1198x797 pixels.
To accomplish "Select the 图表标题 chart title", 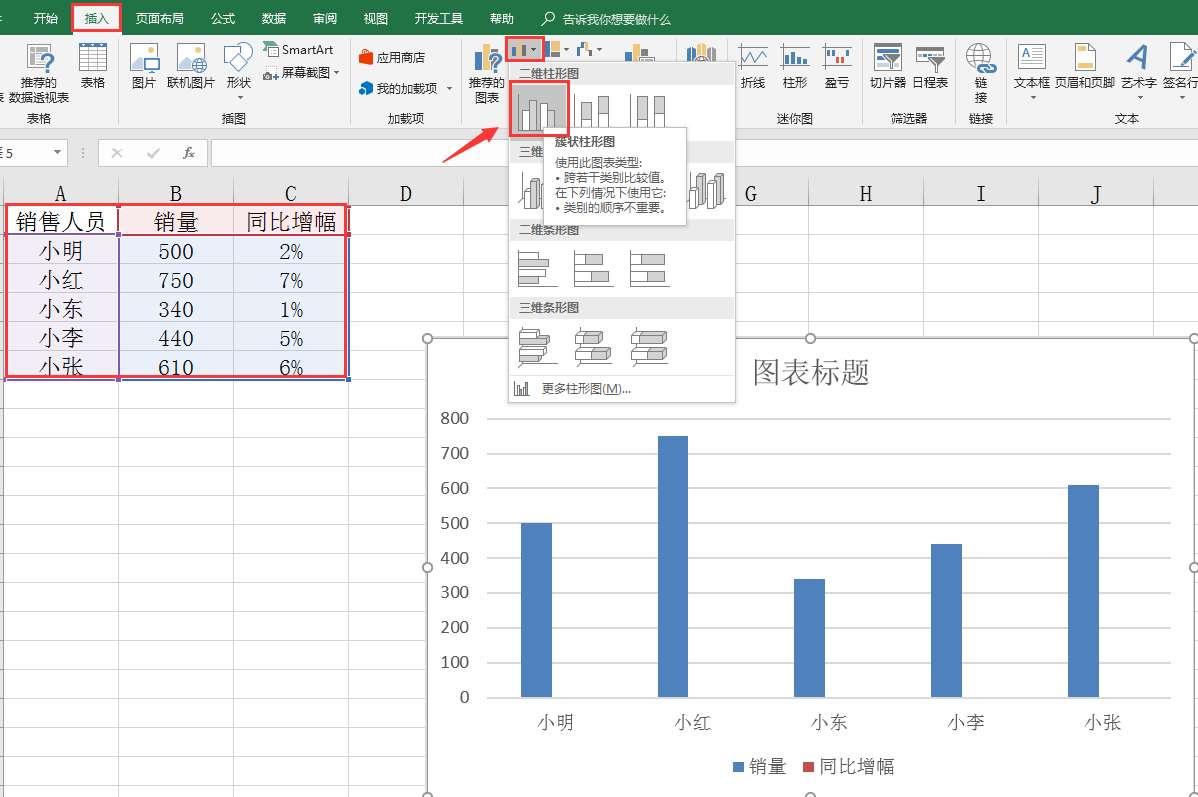I will click(x=811, y=373).
